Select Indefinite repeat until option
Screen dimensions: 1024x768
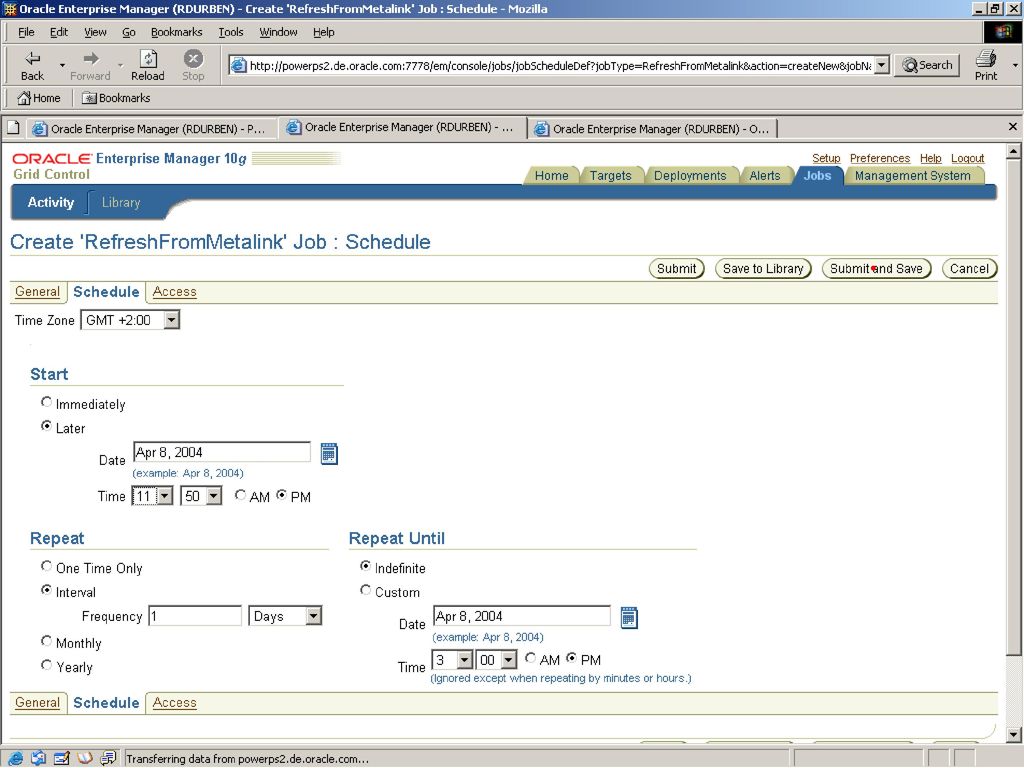[366, 566]
